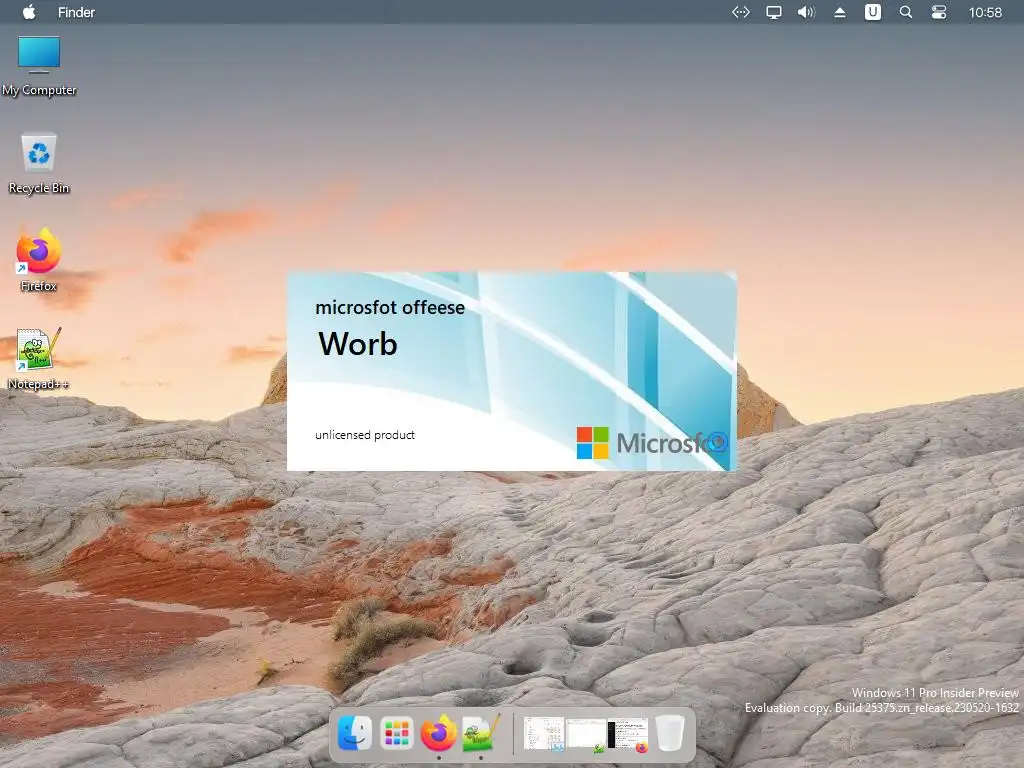Click the 'unlicensed product' text
Screen dimensions: 1024x768
click(365, 435)
